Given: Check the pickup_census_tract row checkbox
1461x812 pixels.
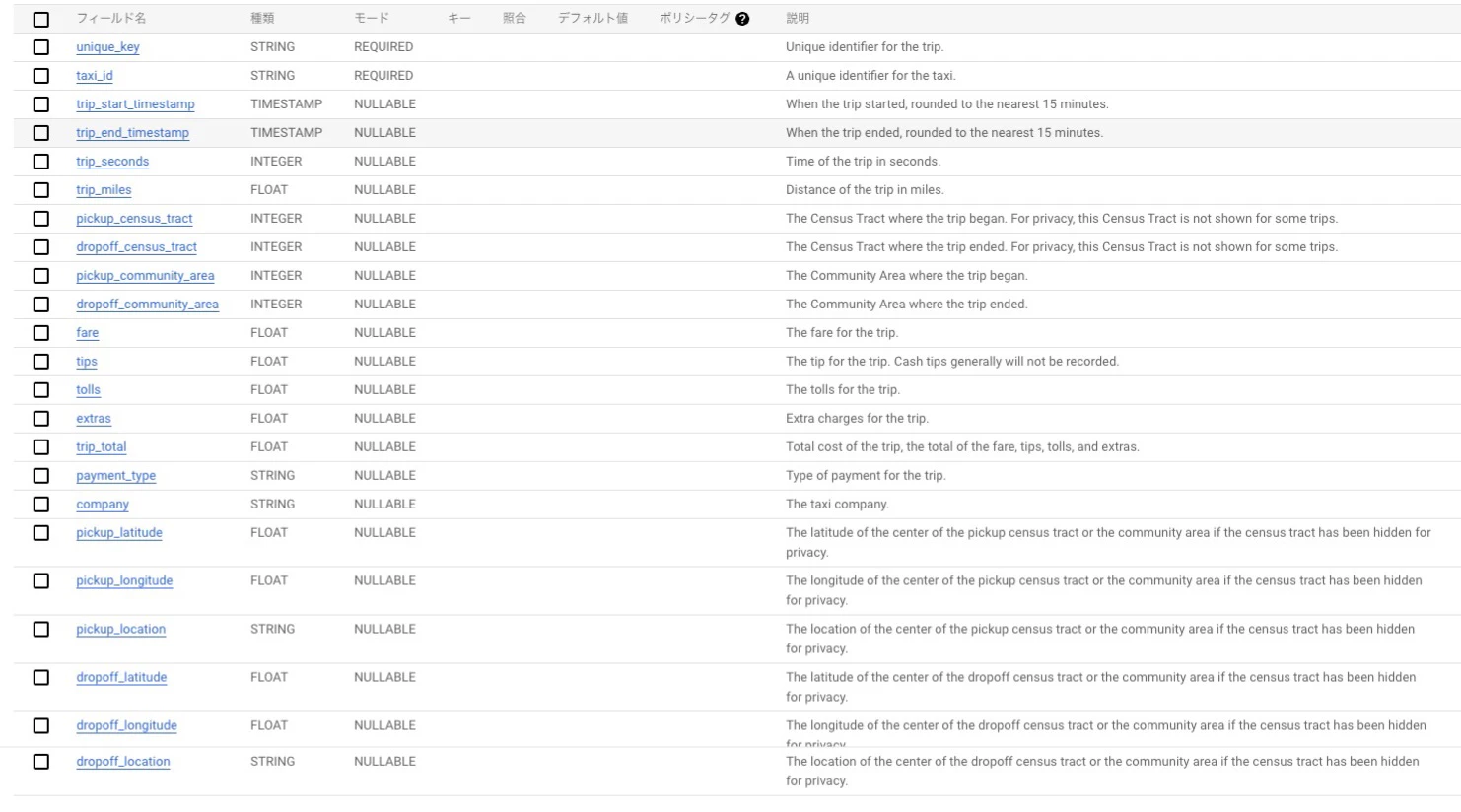Looking at the screenshot, I should point(40,219).
